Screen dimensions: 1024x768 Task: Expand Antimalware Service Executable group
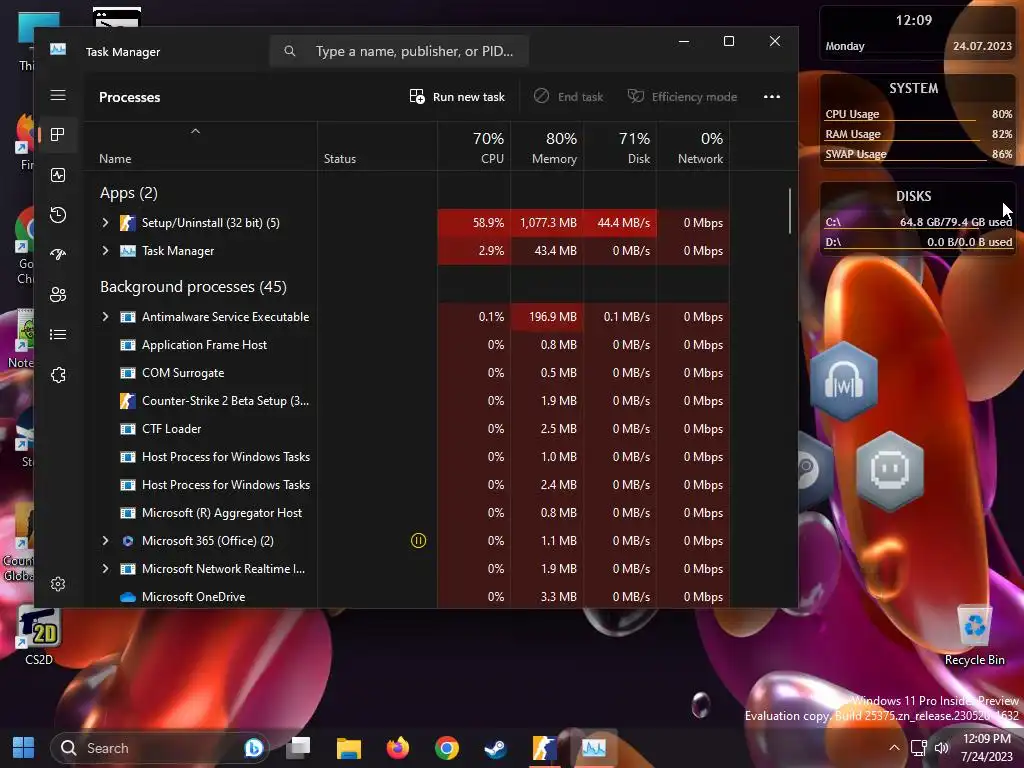[105, 317]
